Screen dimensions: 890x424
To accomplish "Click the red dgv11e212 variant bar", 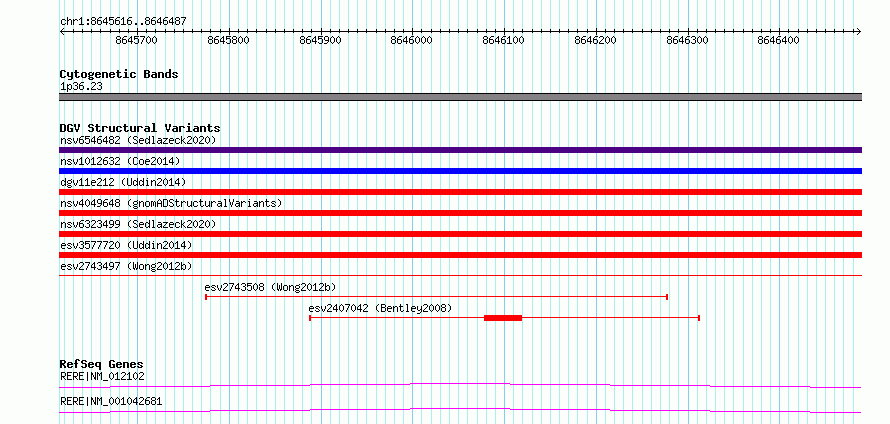I will (x=460, y=192).
